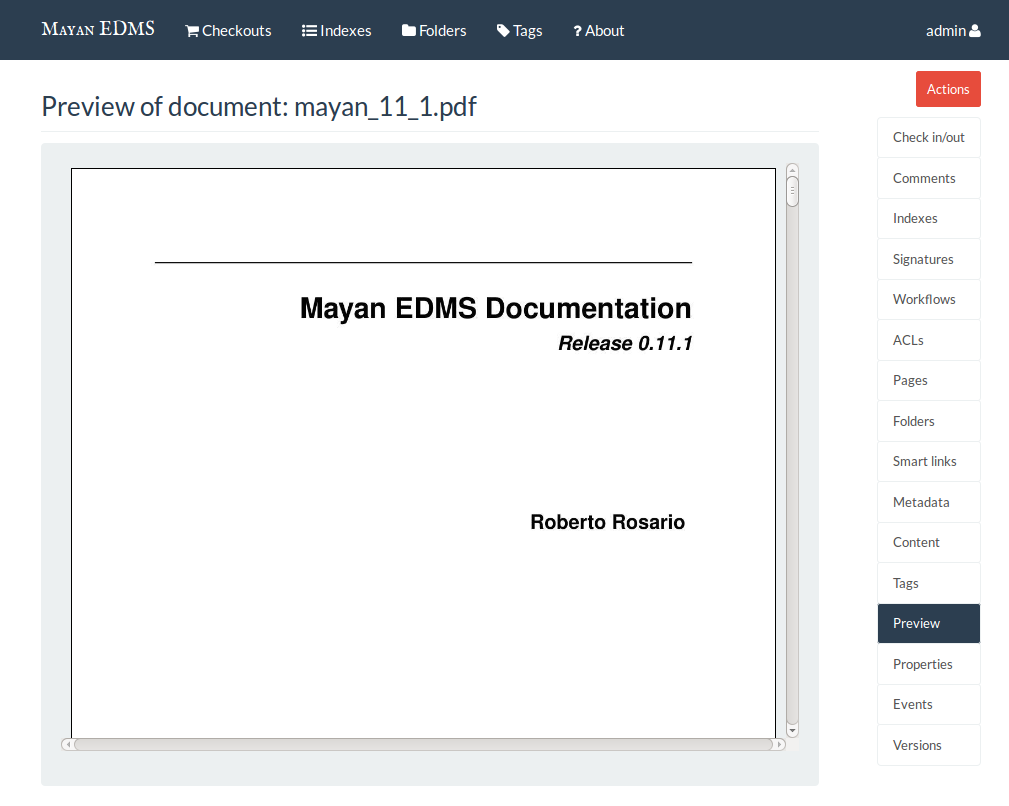Click the list icon beside Indexes
This screenshot has width=1009, height=806.
[309, 31]
